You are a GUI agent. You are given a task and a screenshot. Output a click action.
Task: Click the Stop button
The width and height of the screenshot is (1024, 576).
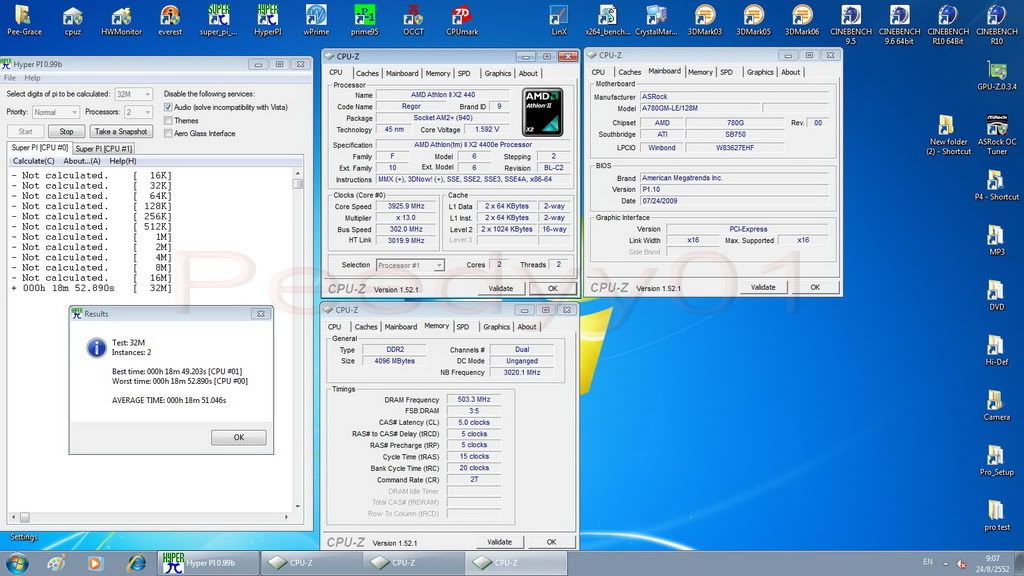click(67, 131)
